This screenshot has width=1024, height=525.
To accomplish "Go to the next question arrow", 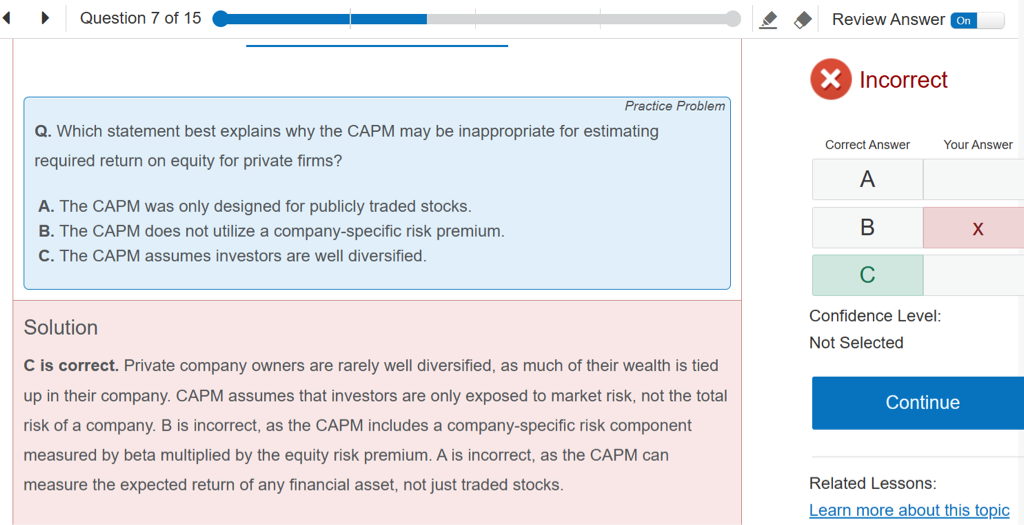I will 45,18.
